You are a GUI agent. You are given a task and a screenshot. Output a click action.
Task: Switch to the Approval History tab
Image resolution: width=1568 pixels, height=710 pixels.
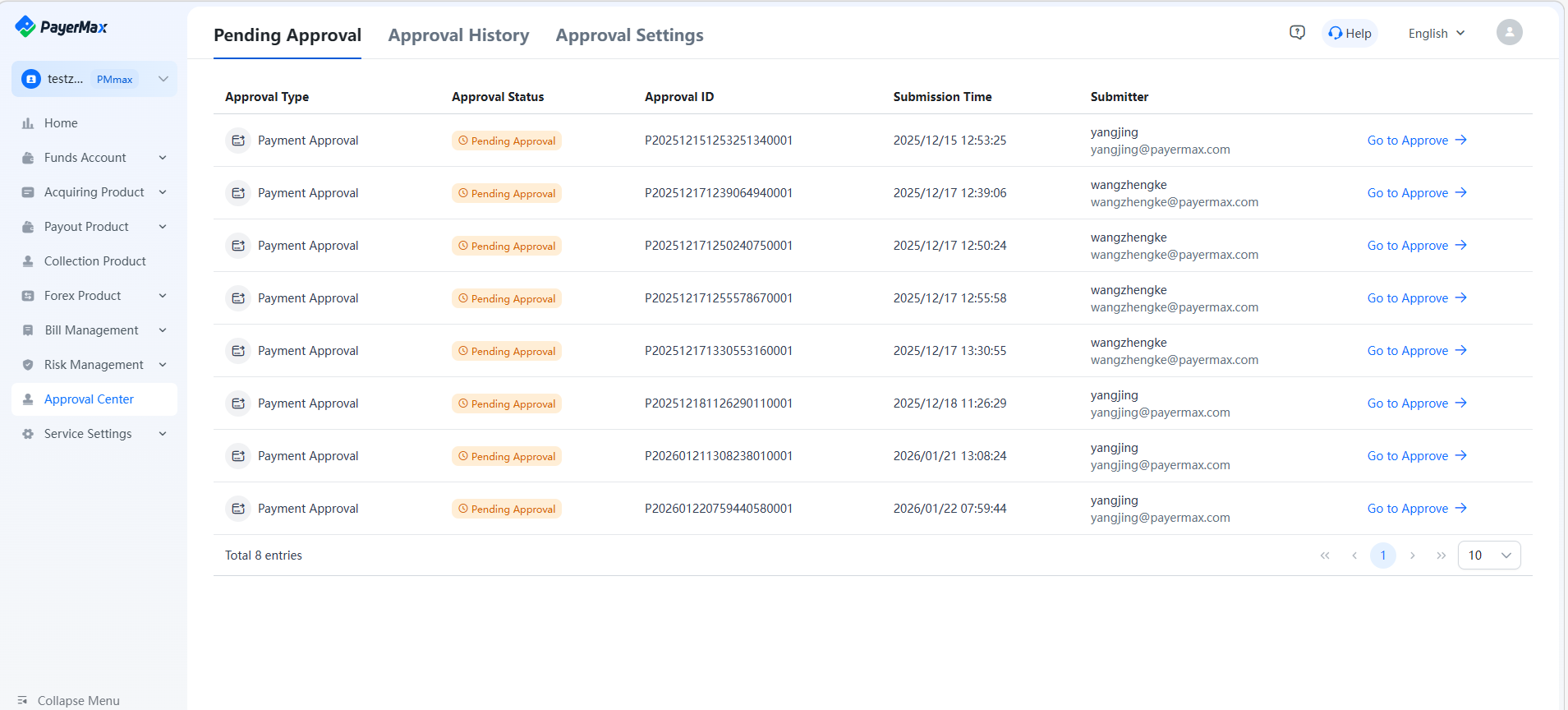(x=458, y=35)
